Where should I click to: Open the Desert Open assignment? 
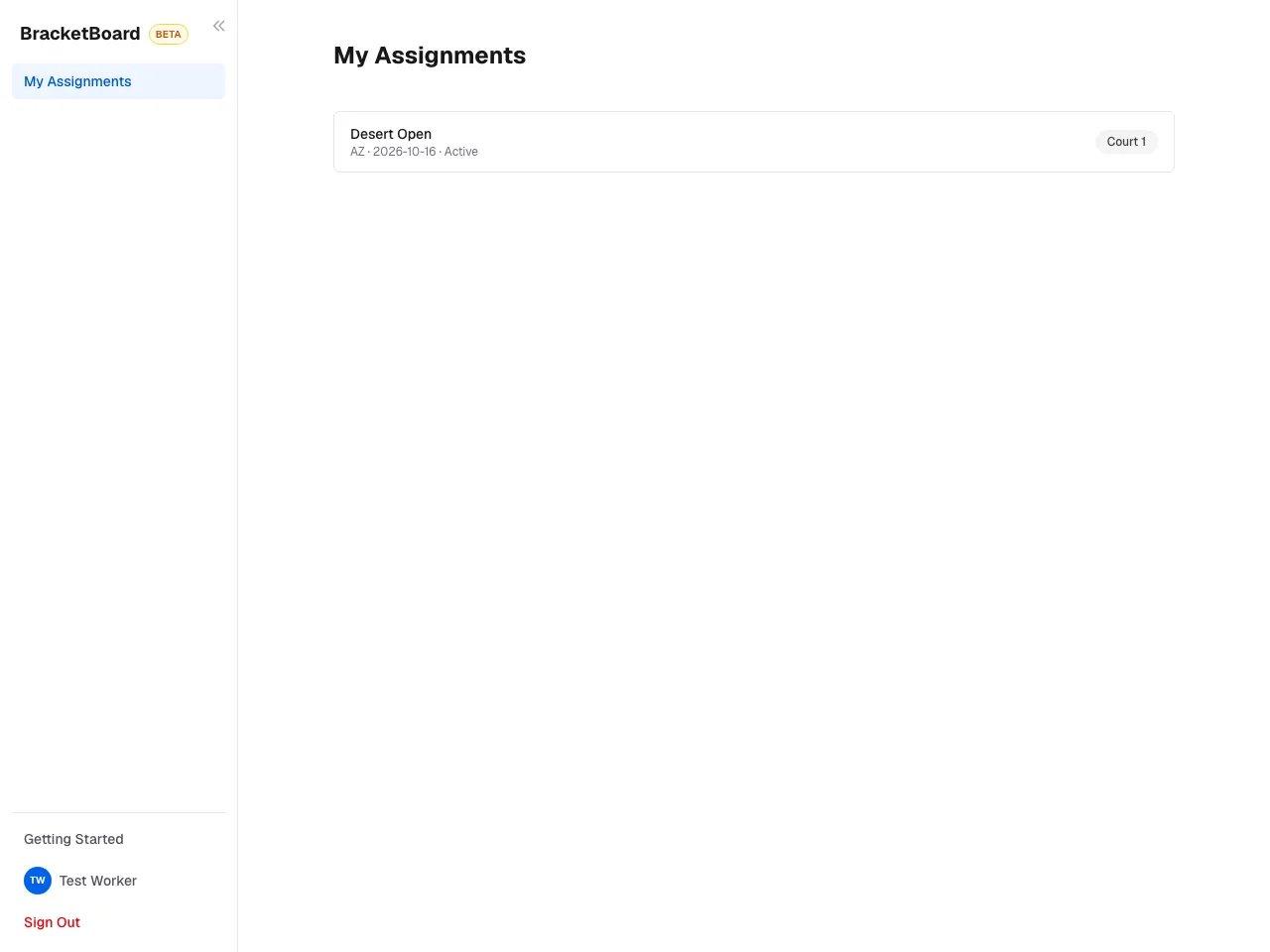[x=754, y=142]
